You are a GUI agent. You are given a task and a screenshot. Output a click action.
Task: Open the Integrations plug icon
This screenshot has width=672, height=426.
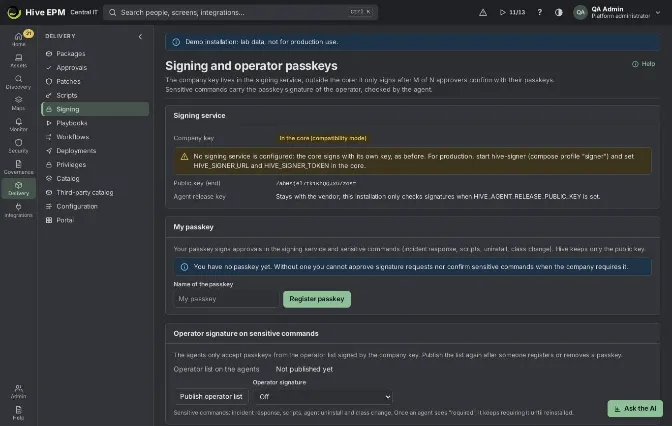pos(18,210)
